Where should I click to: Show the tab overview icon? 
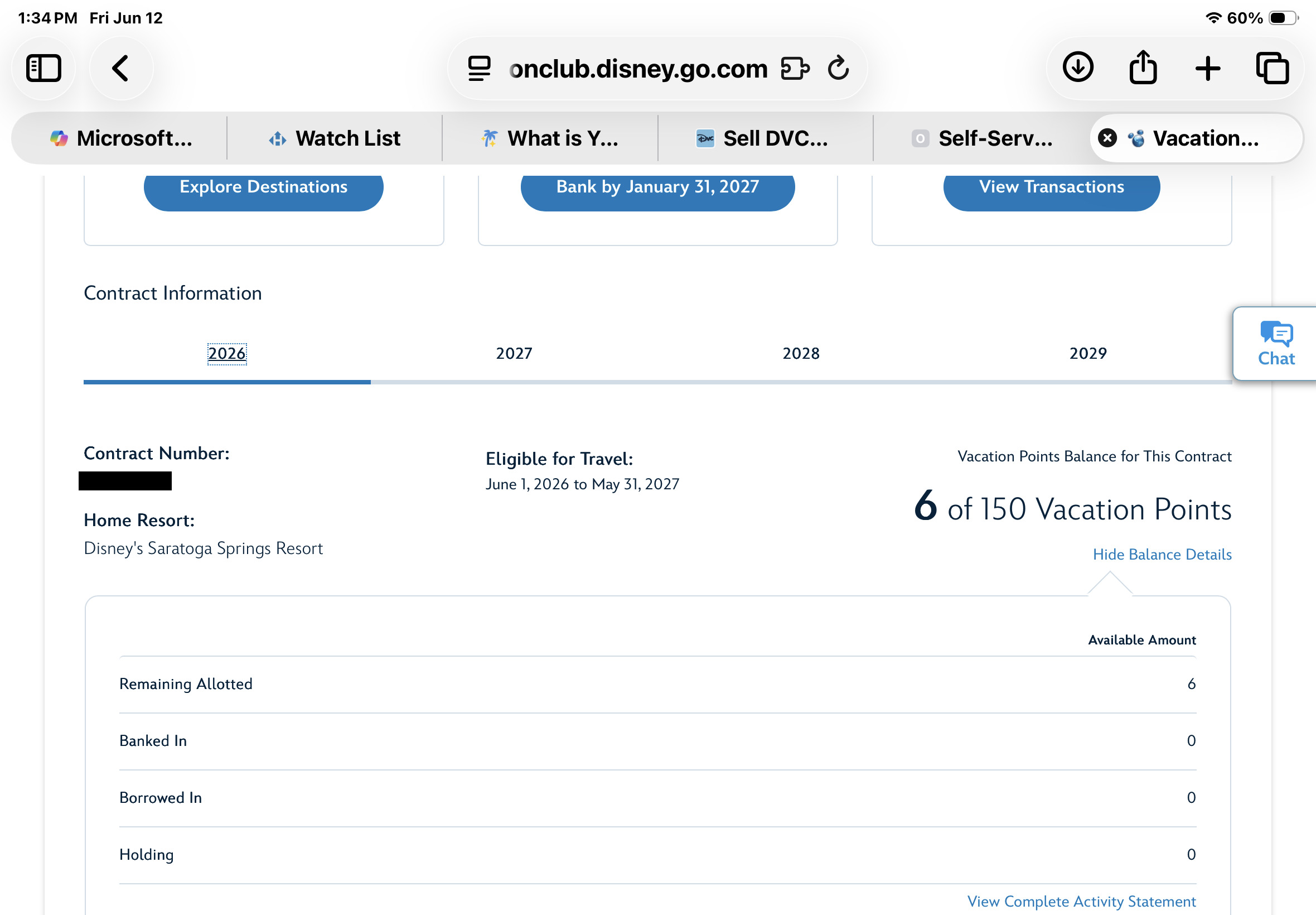(1273, 69)
